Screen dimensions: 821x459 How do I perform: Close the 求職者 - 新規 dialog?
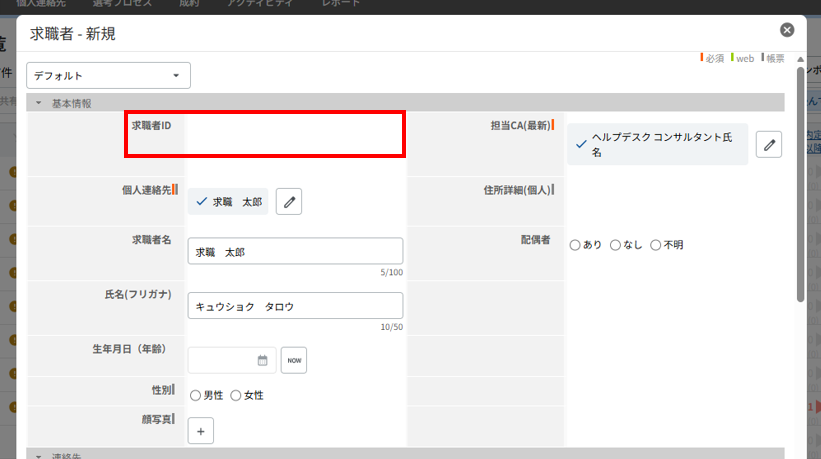coord(787,31)
